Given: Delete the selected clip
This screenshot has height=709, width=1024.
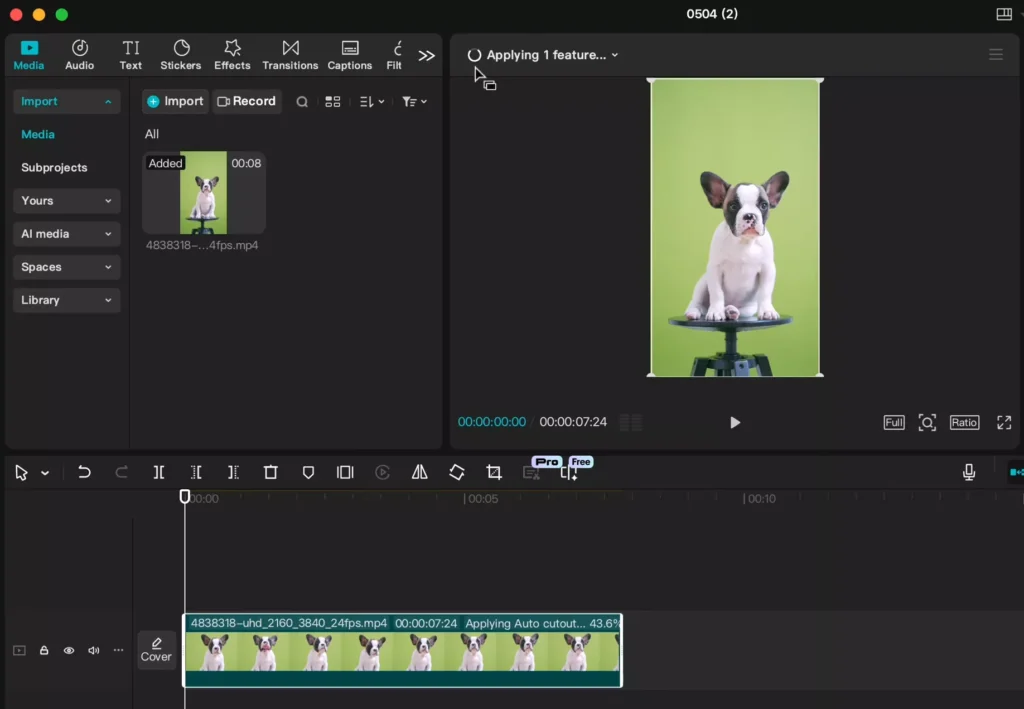Looking at the screenshot, I should click(270, 472).
